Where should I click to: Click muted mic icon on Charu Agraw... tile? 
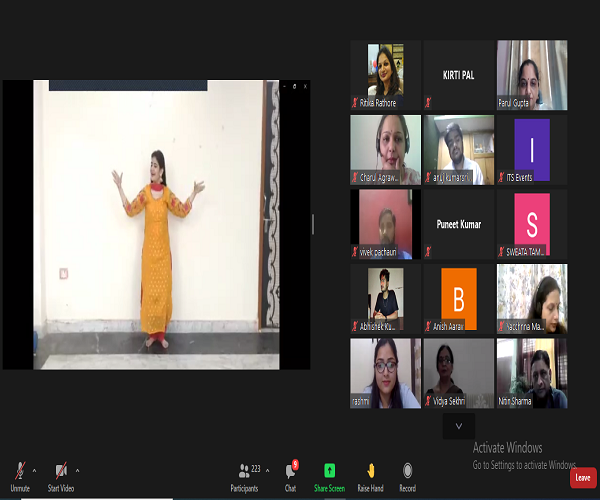(355, 177)
